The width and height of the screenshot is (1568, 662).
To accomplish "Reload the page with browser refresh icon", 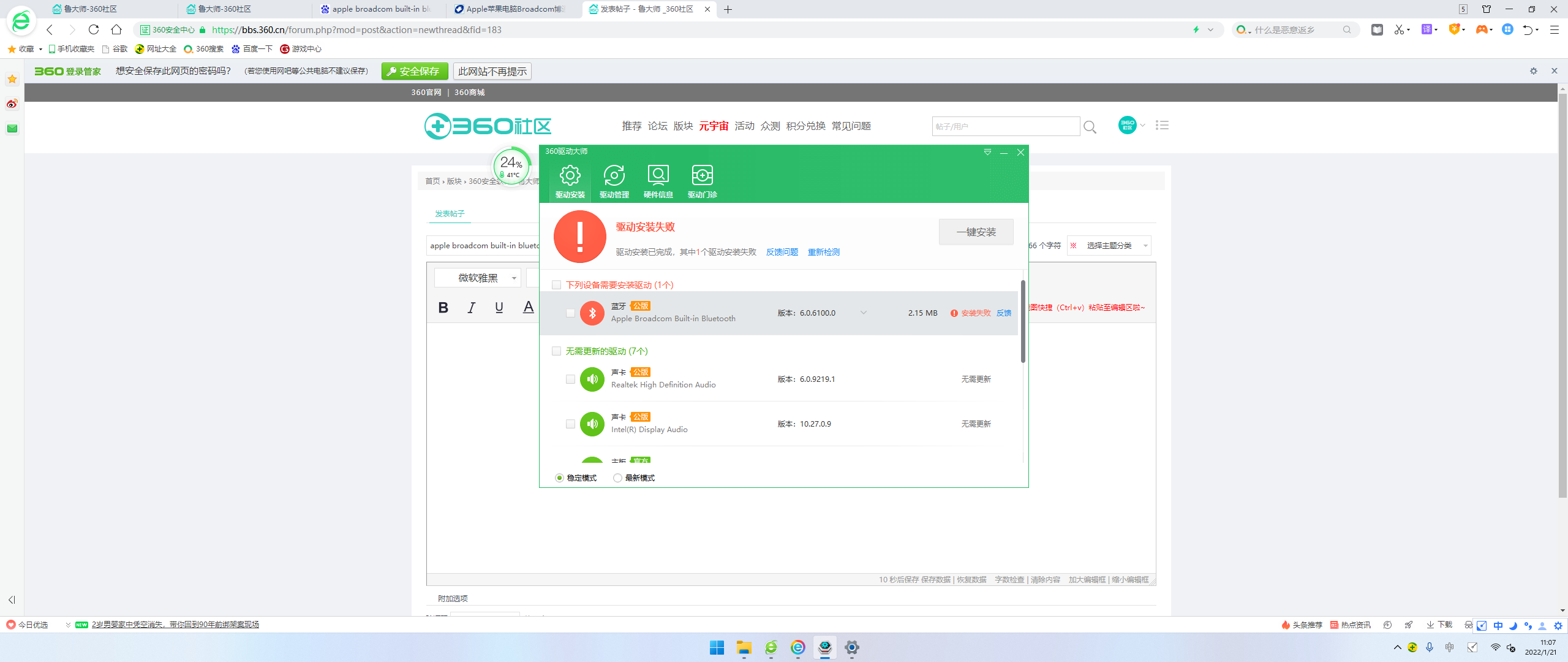I will (94, 29).
